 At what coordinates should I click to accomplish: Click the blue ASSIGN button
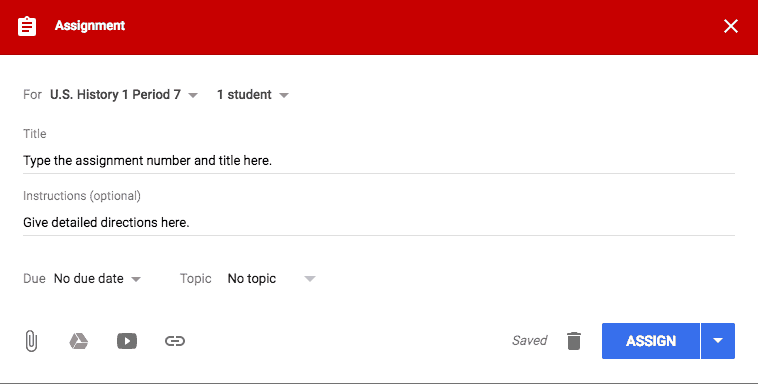coord(651,341)
